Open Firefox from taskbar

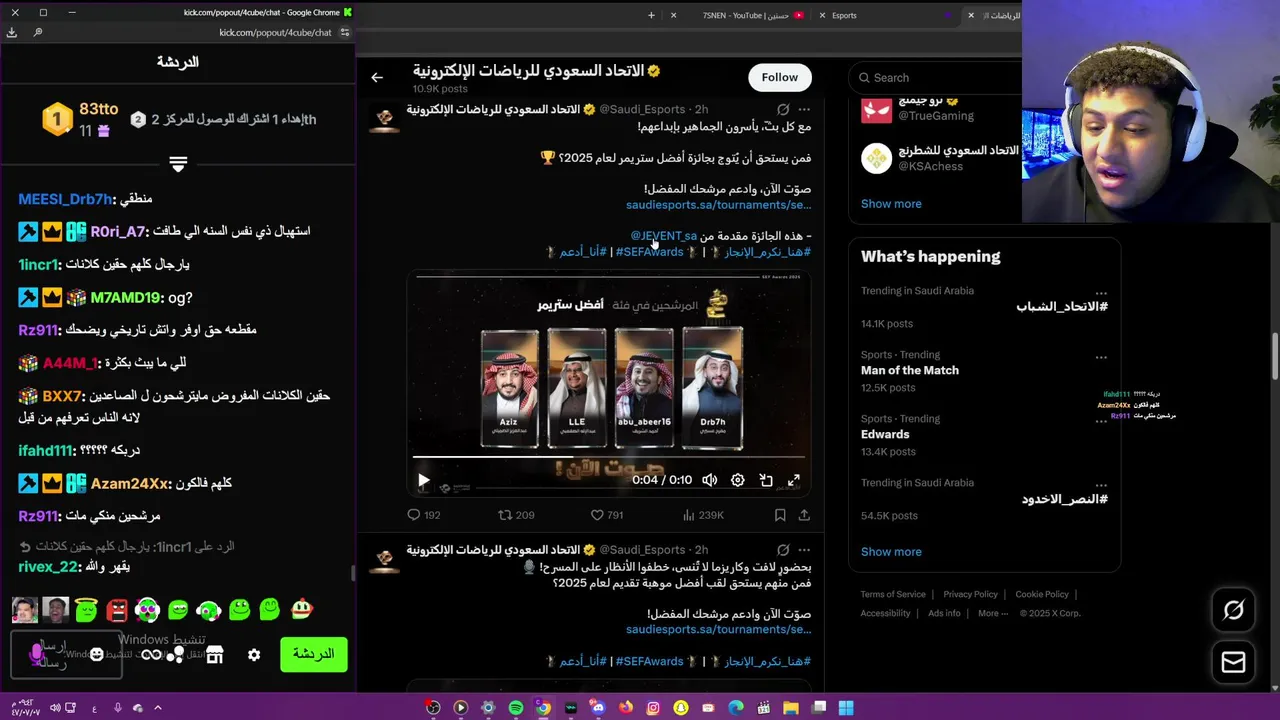(x=626, y=708)
